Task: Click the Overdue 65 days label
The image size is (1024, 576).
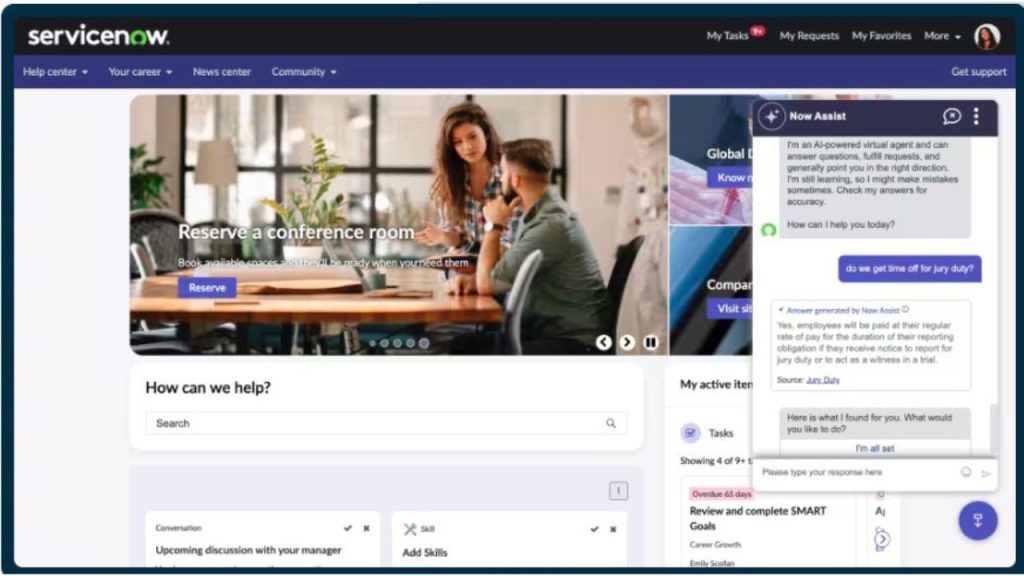Action: pos(721,494)
